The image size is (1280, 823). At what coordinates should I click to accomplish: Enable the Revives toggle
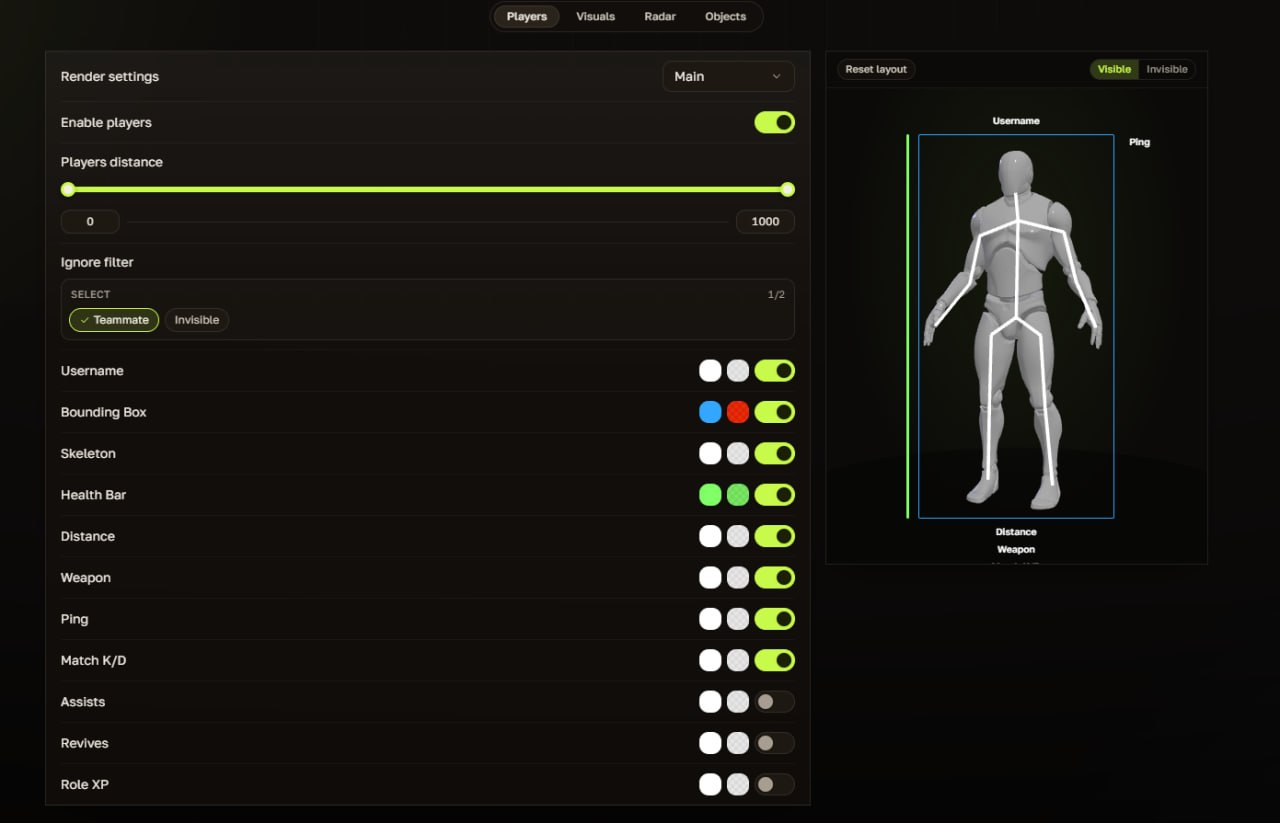tap(774, 743)
